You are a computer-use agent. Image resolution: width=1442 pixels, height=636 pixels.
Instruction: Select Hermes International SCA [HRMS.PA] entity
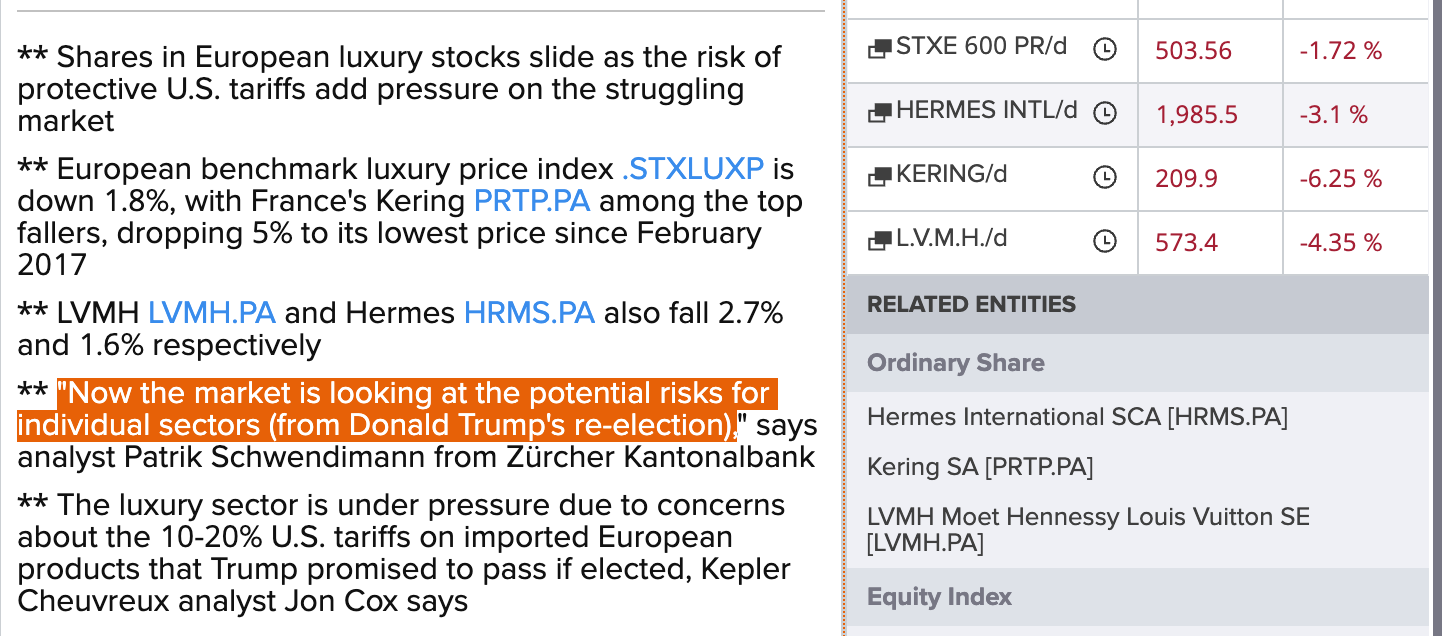pyautogui.click(x=1077, y=416)
